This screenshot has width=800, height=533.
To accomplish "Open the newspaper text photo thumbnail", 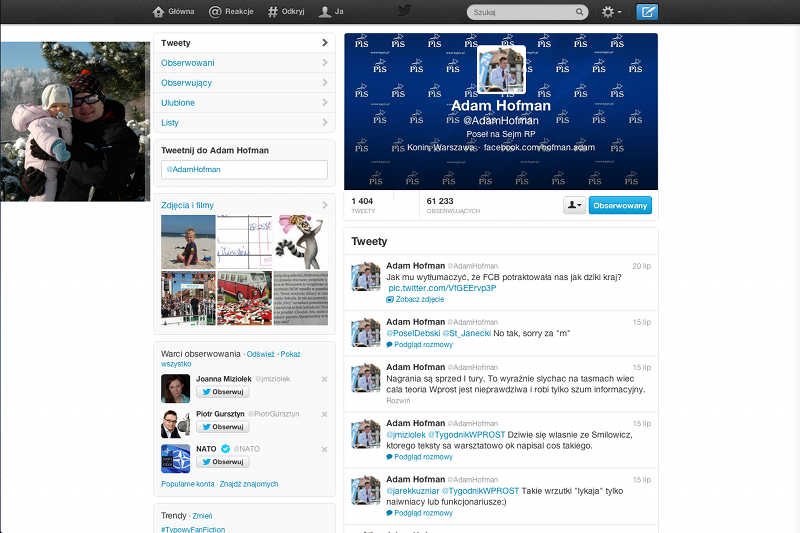I will (301, 298).
